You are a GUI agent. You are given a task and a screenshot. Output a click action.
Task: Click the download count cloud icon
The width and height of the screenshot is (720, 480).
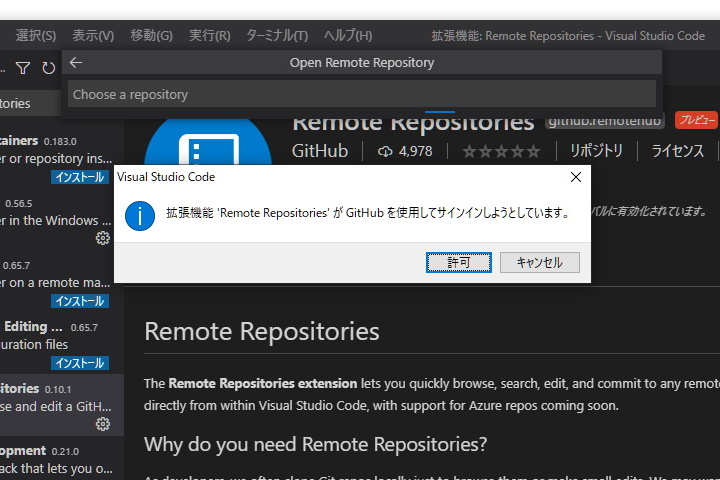[x=385, y=151]
